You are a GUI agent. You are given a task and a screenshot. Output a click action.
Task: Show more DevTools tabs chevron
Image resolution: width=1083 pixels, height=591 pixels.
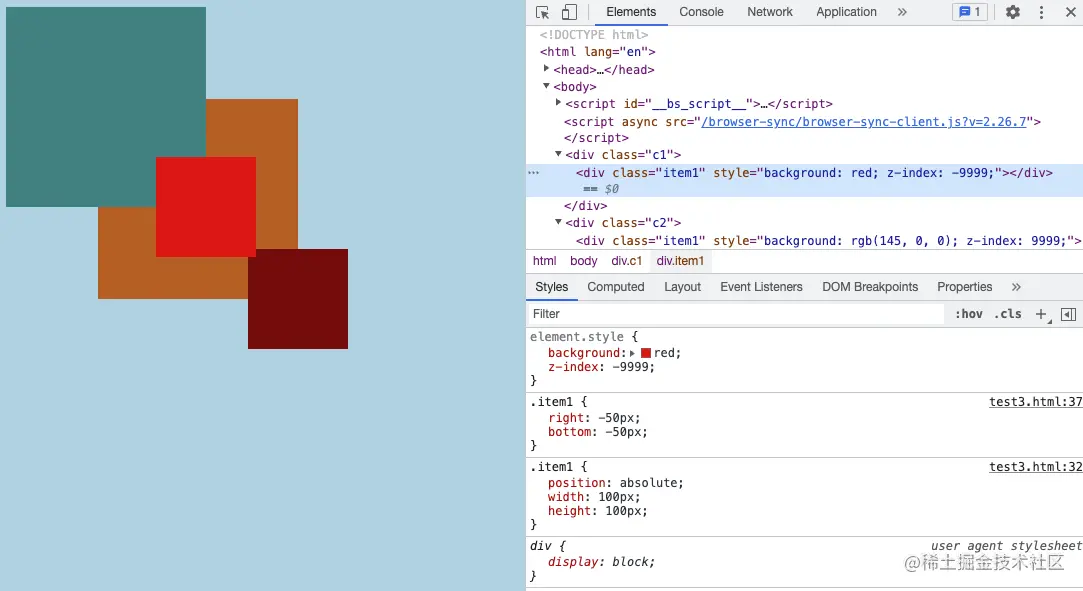tap(902, 12)
